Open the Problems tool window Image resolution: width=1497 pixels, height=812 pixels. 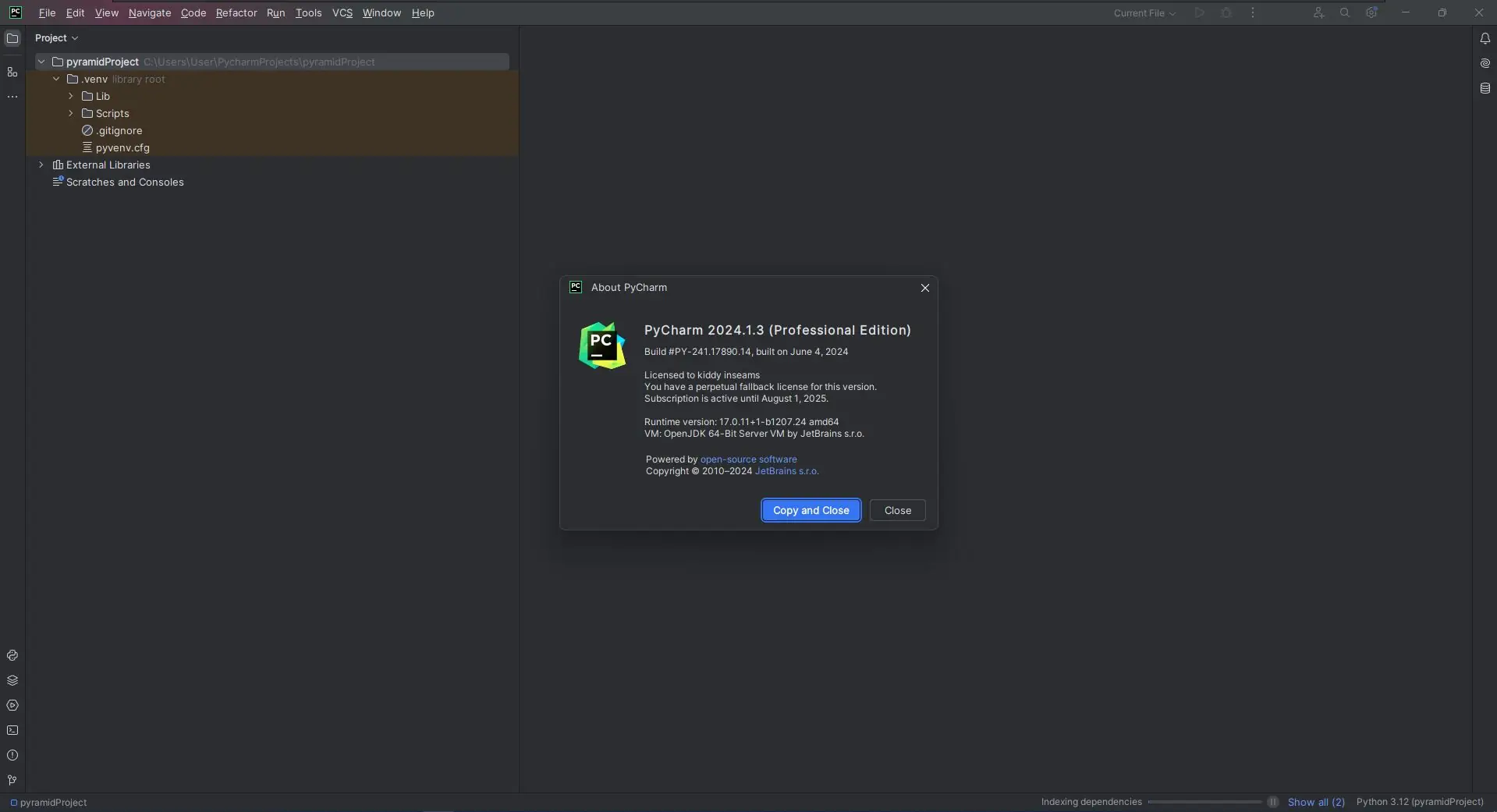tap(12, 756)
